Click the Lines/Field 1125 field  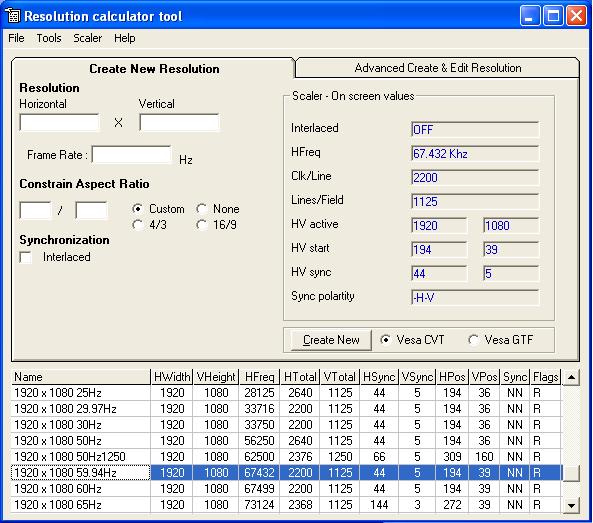[475, 202]
